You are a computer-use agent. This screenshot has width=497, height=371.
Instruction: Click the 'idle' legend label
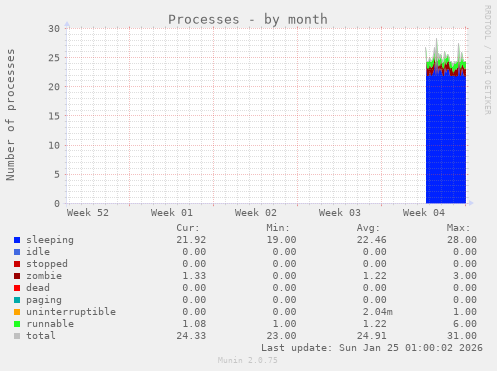click(x=38, y=252)
